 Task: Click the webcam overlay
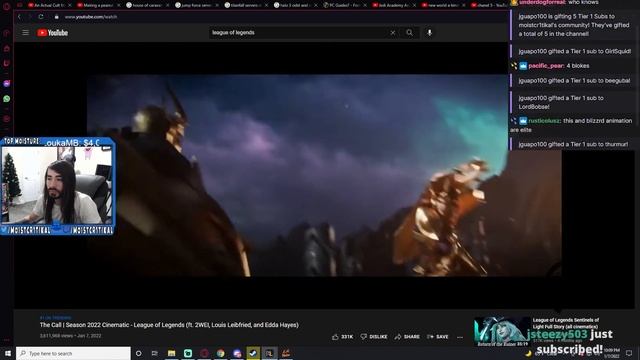pyautogui.click(x=57, y=186)
